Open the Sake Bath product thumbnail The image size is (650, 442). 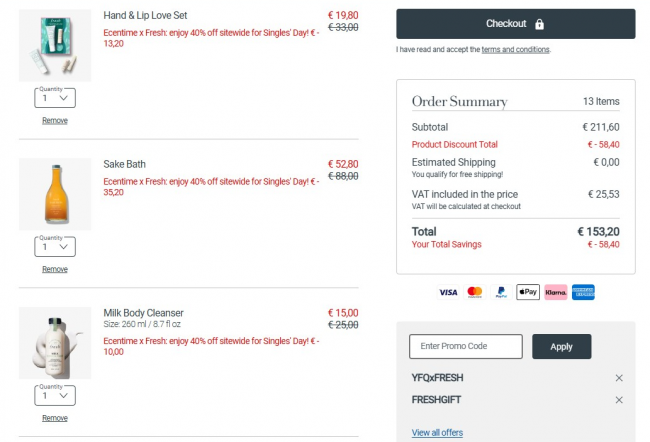(55, 194)
